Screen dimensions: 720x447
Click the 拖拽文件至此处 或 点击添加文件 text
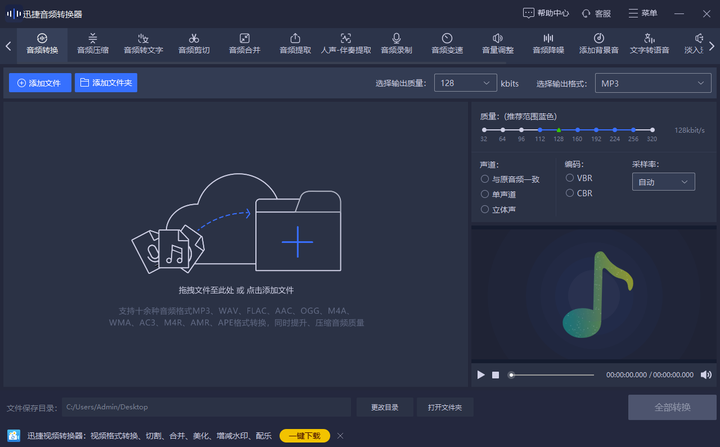click(236, 290)
